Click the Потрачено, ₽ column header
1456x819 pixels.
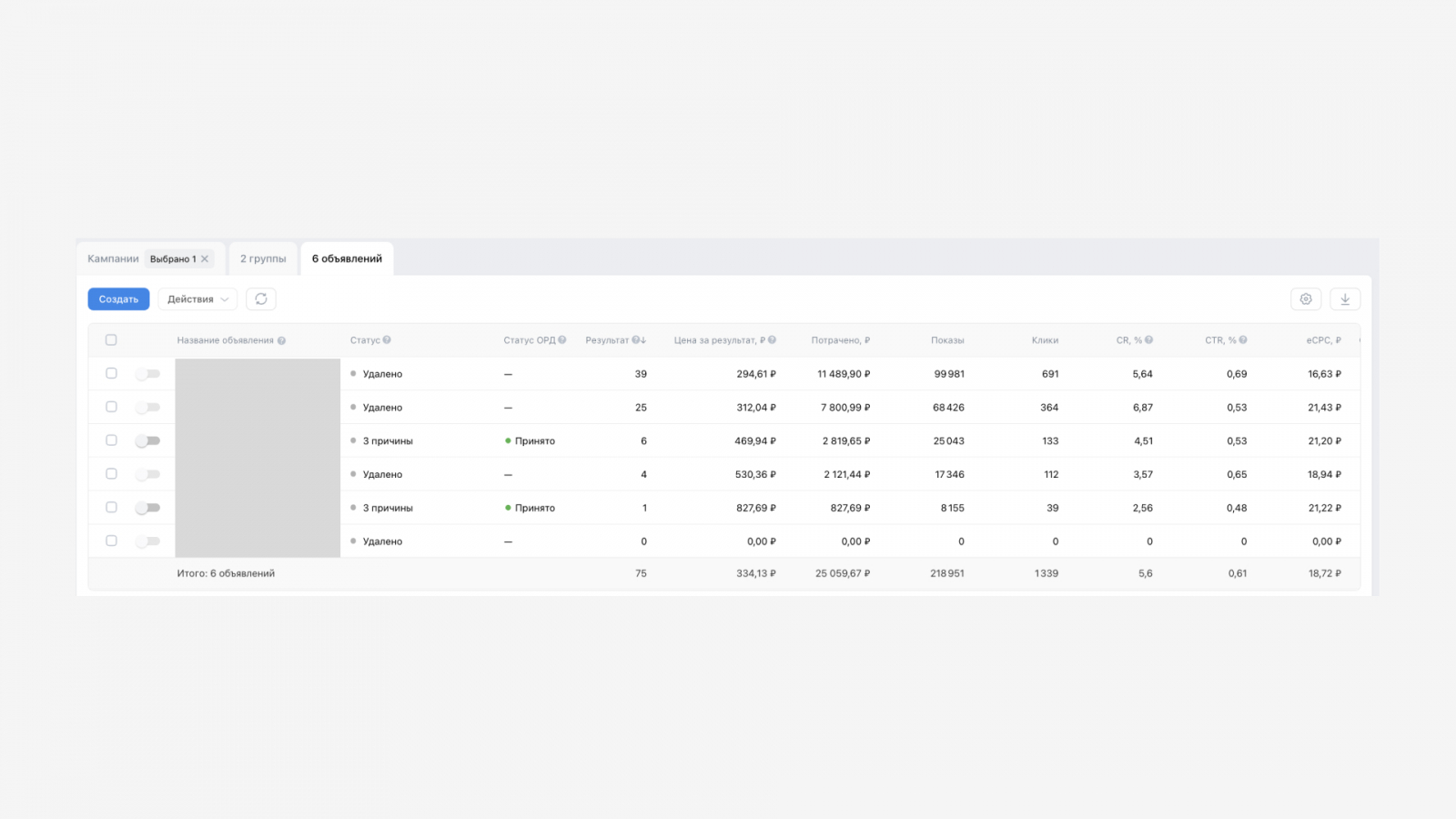click(840, 340)
